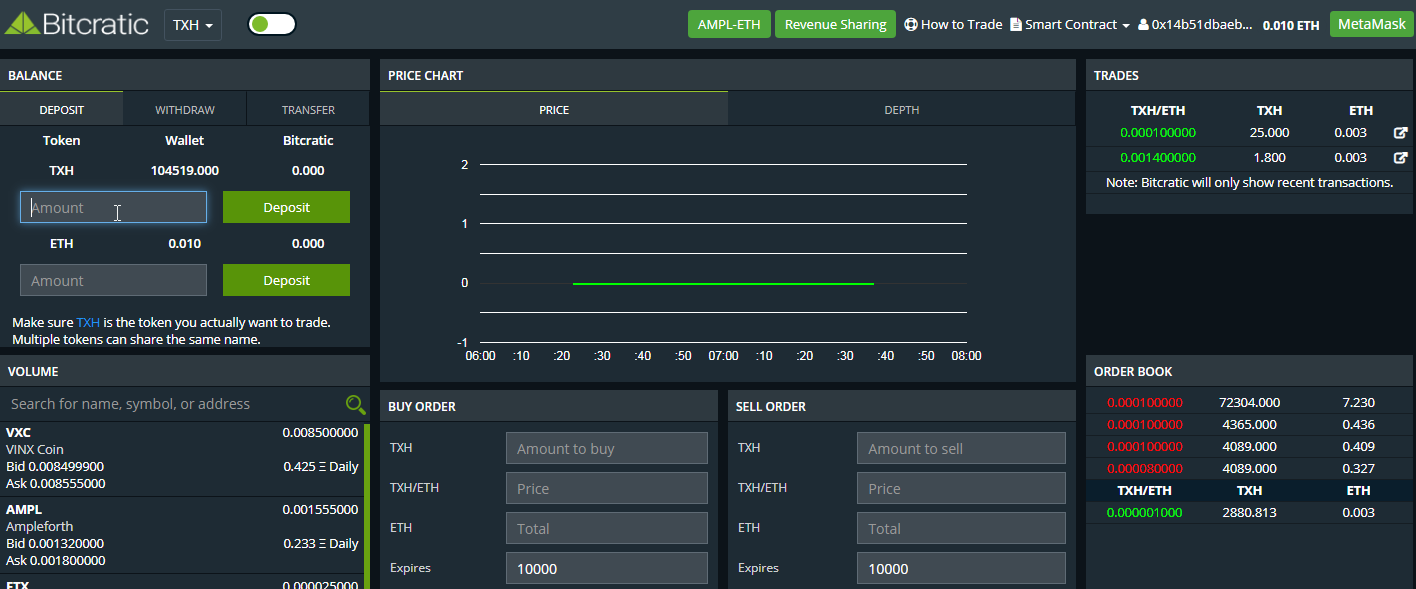Switch to the Transfer tab
Viewport: 1416px width, 589px height.
pyautogui.click(x=308, y=109)
